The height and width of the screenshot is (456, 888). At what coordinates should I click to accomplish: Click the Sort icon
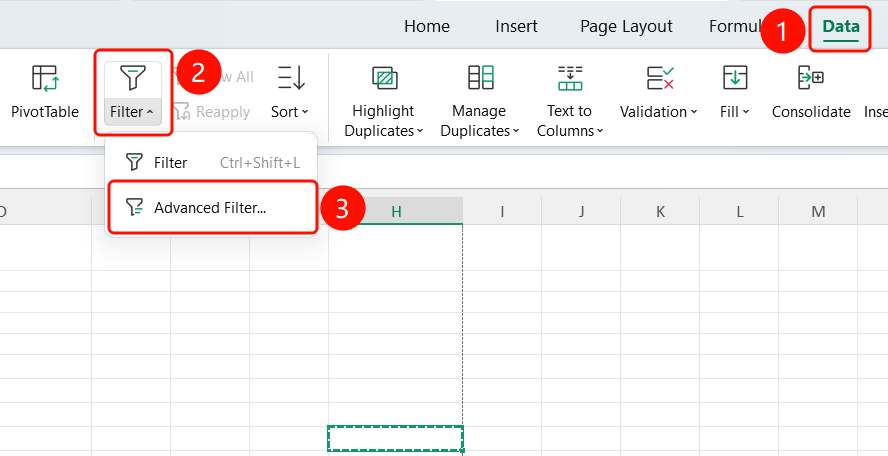[x=292, y=78]
